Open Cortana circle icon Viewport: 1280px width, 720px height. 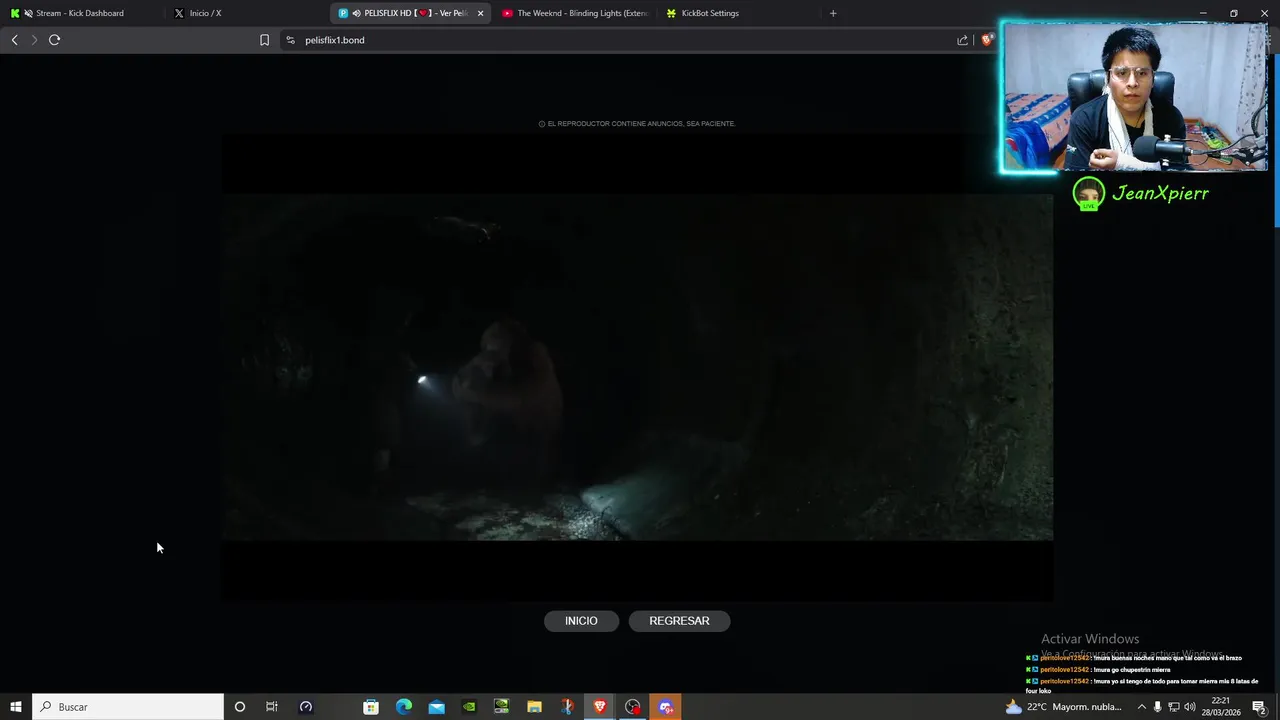(239, 707)
